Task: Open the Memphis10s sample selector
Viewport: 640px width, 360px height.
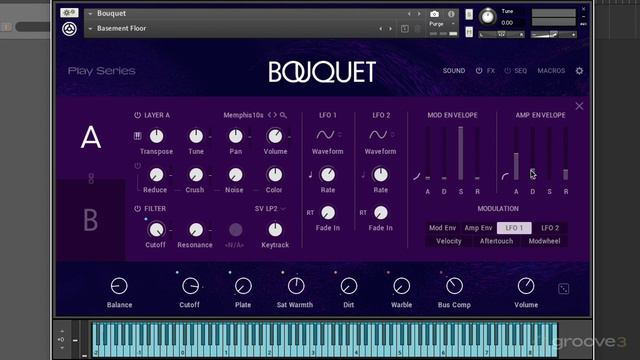Action: pos(243,116)
